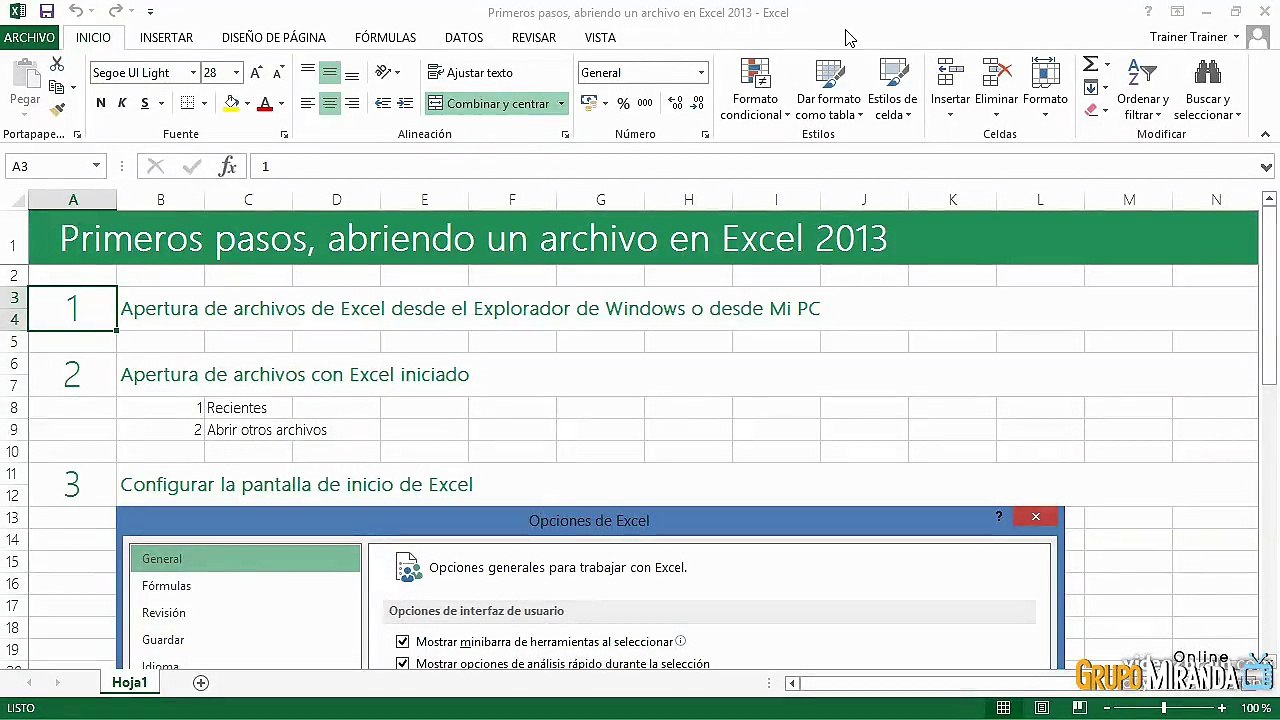
Task: Increase the font size
Action: 257,73
